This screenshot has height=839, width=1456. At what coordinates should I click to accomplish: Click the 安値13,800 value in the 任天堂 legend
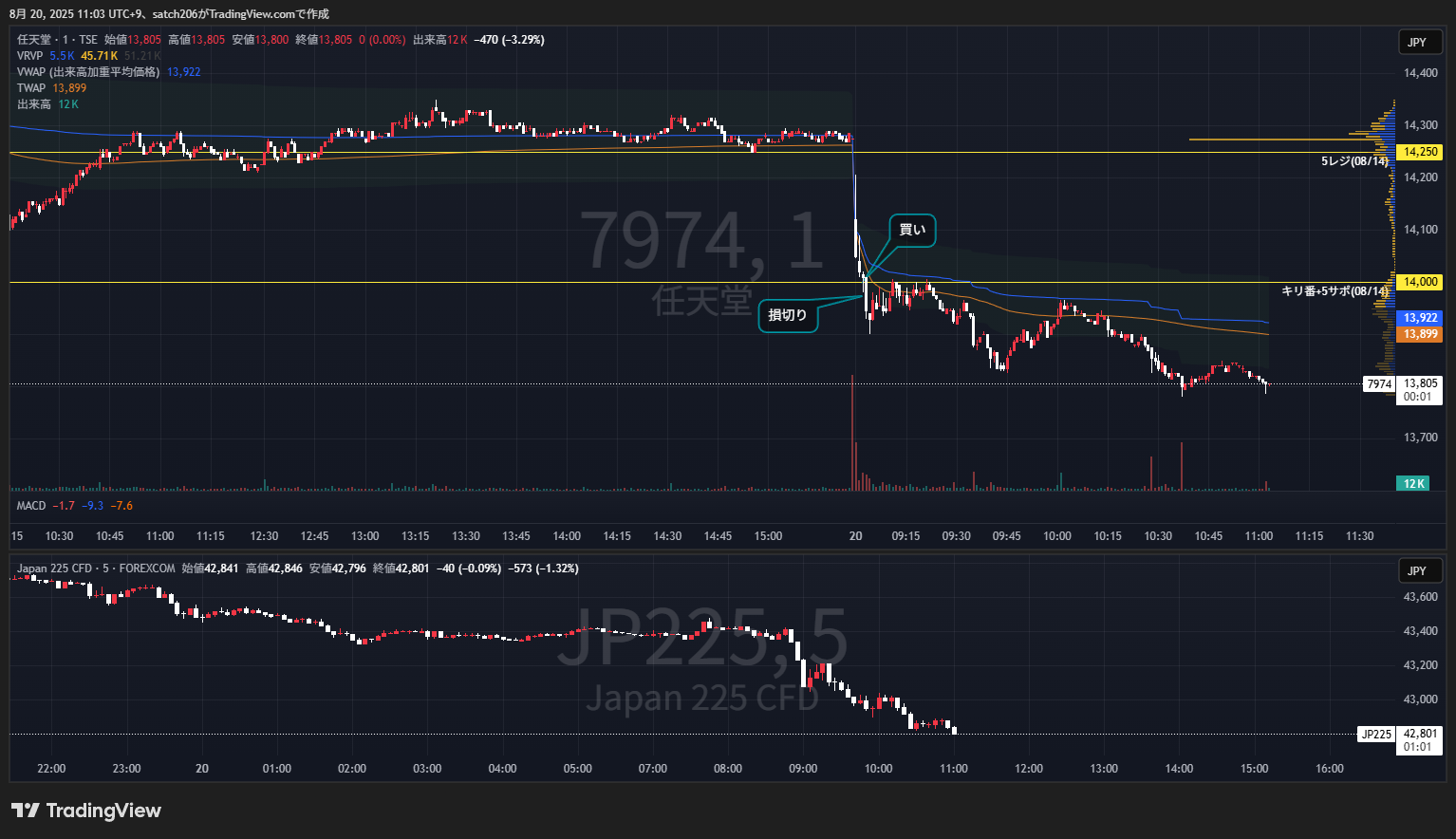coord(260,40)
